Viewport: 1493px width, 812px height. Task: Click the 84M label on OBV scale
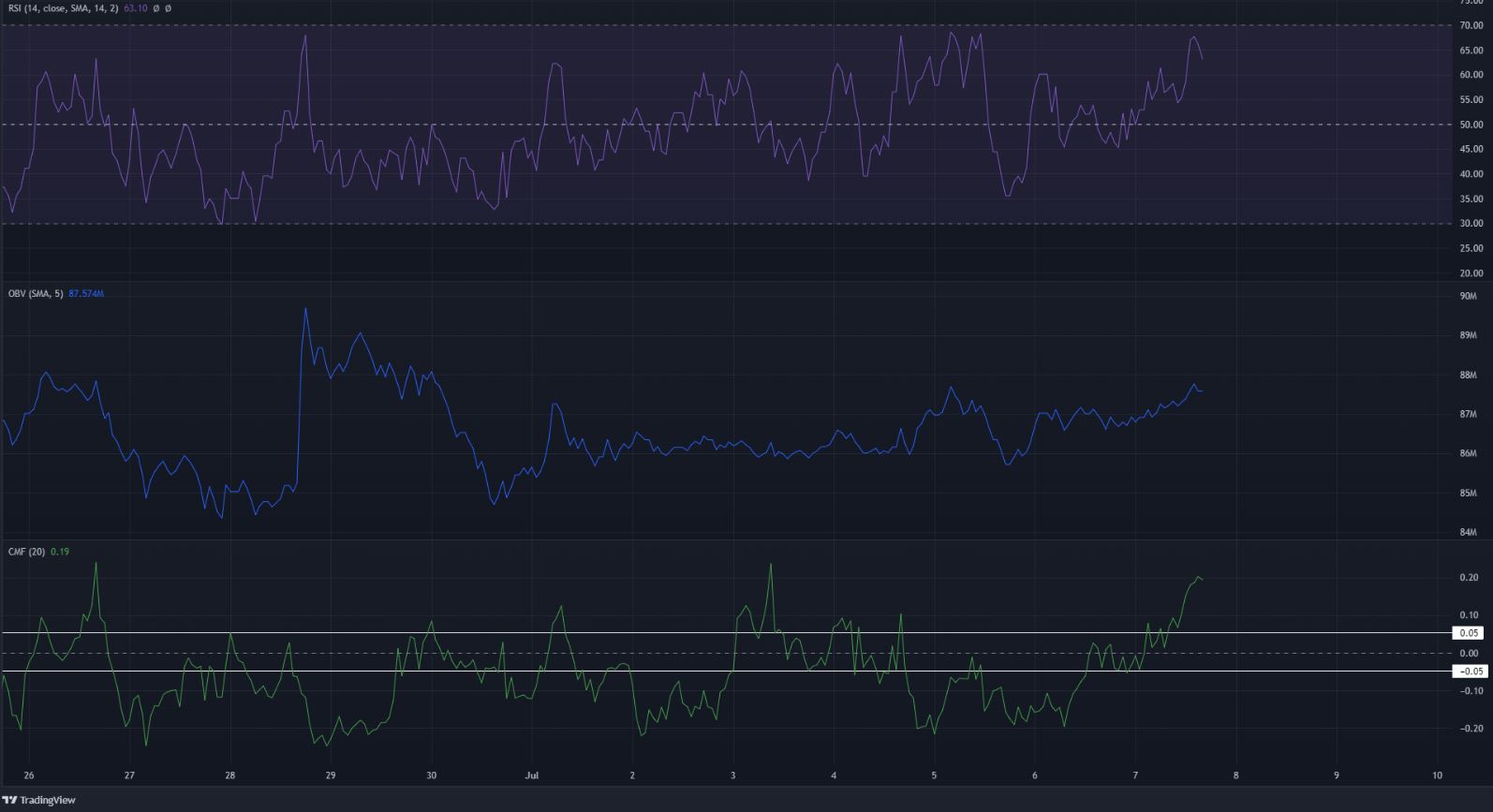pyautogui.click(x=1469, y=533)
